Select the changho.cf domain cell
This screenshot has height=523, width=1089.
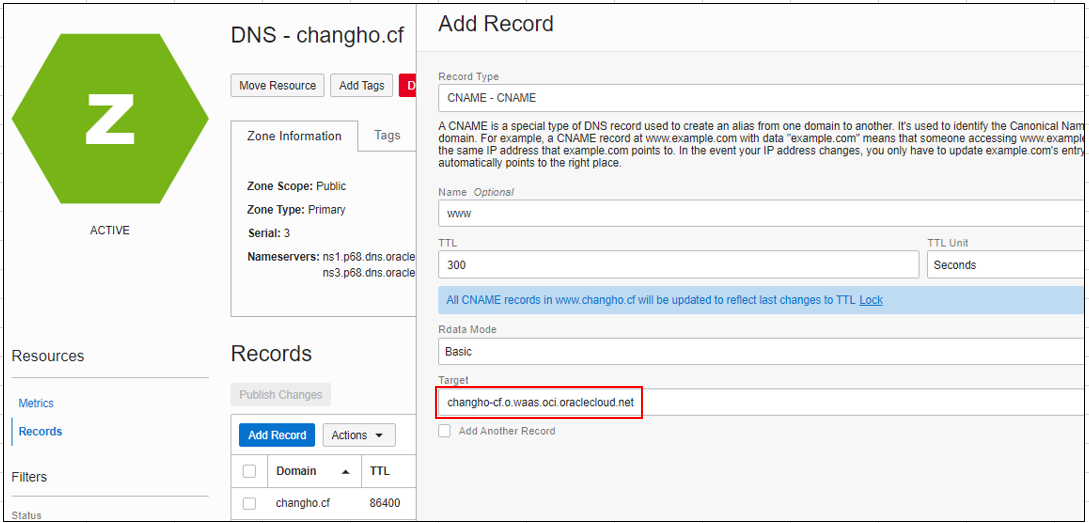tap(305, 503)
